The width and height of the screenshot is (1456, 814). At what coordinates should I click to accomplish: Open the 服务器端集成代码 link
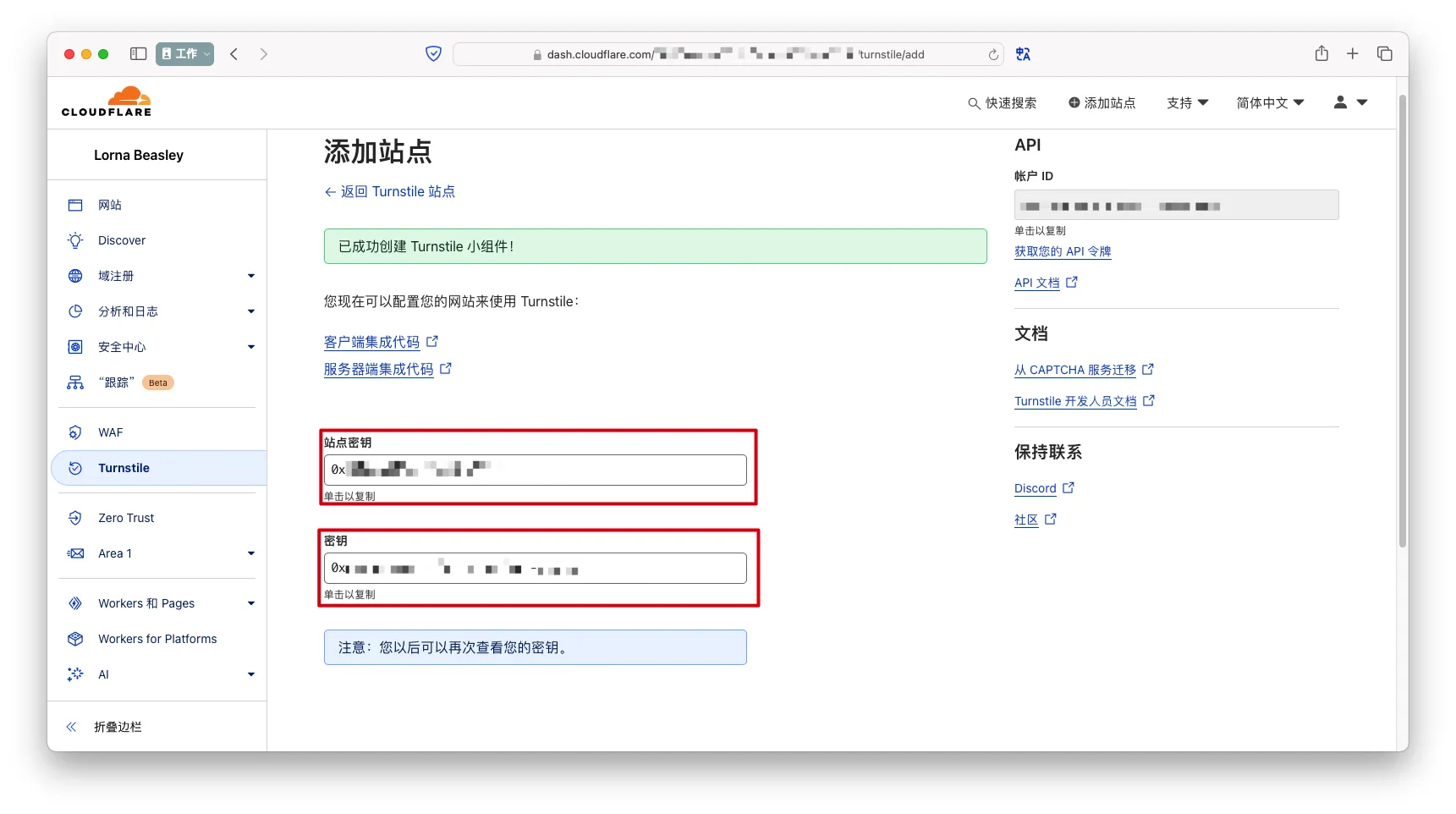point(387,369)
